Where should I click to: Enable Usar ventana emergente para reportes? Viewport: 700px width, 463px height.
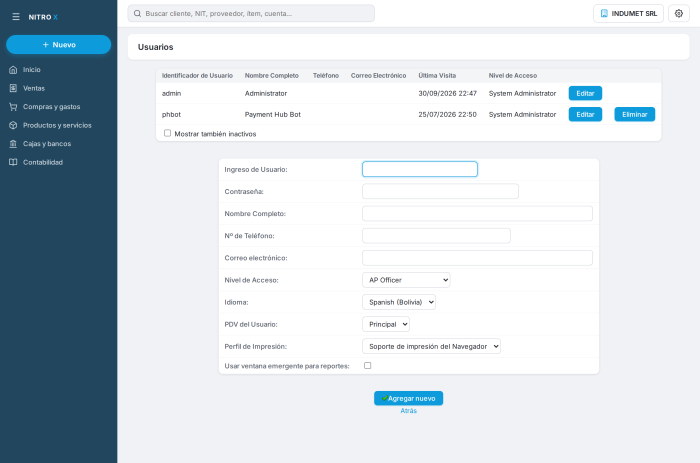pos(367,366)
